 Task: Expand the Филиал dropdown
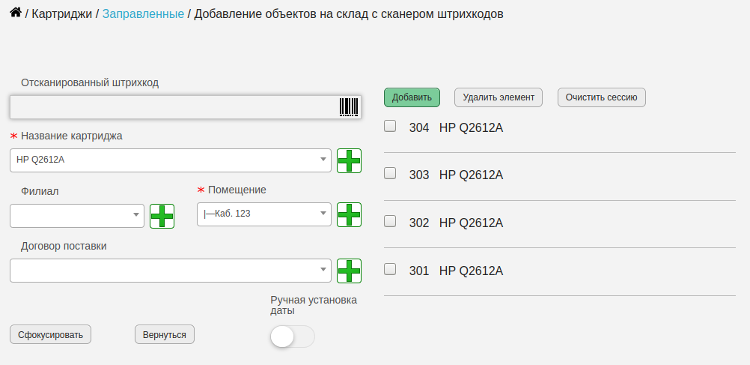(77, 216)
